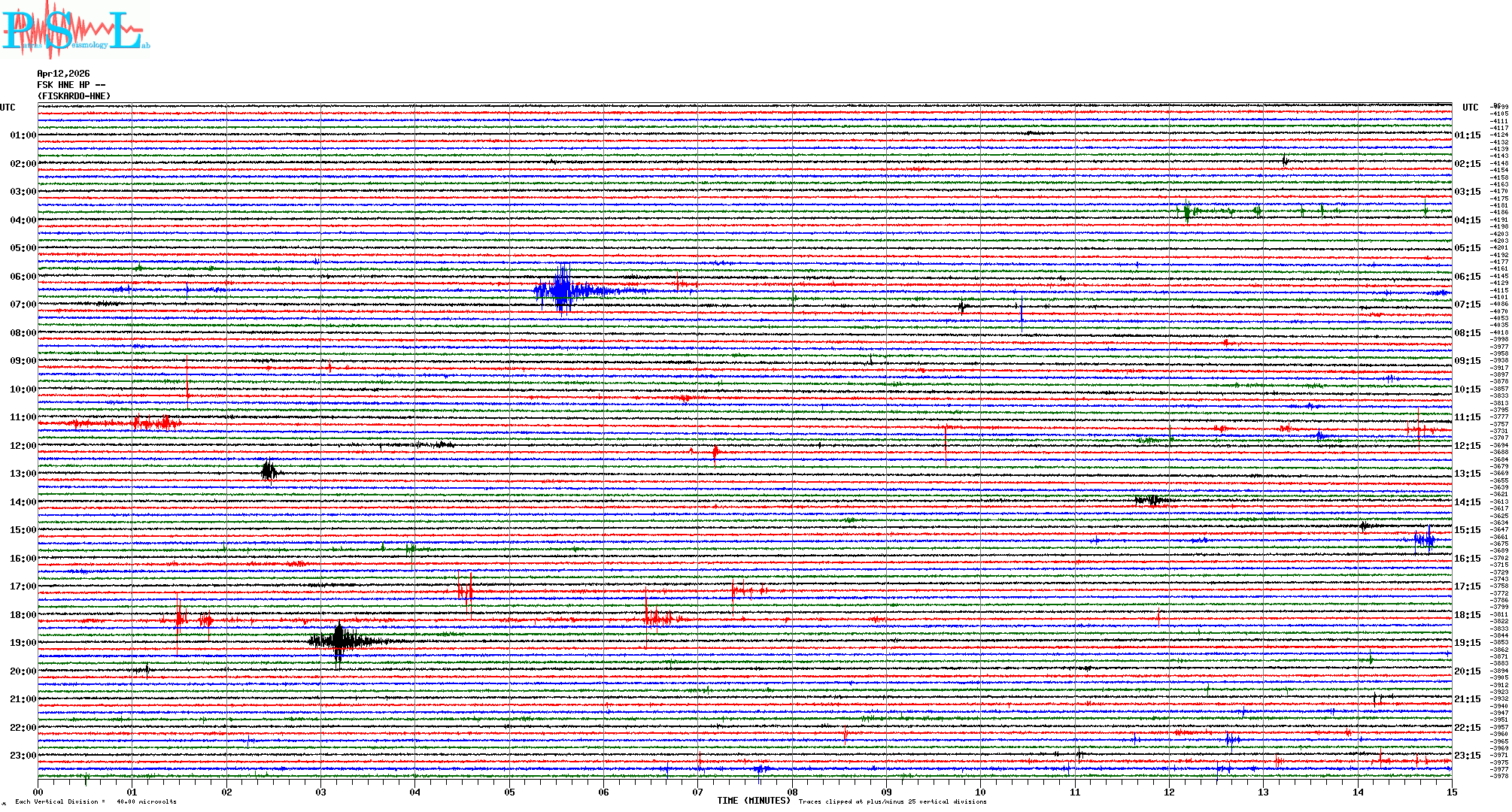Screen dimensions: 1512x812
Task: Click the 19:00 hour label on left axis
Action: 23,643
